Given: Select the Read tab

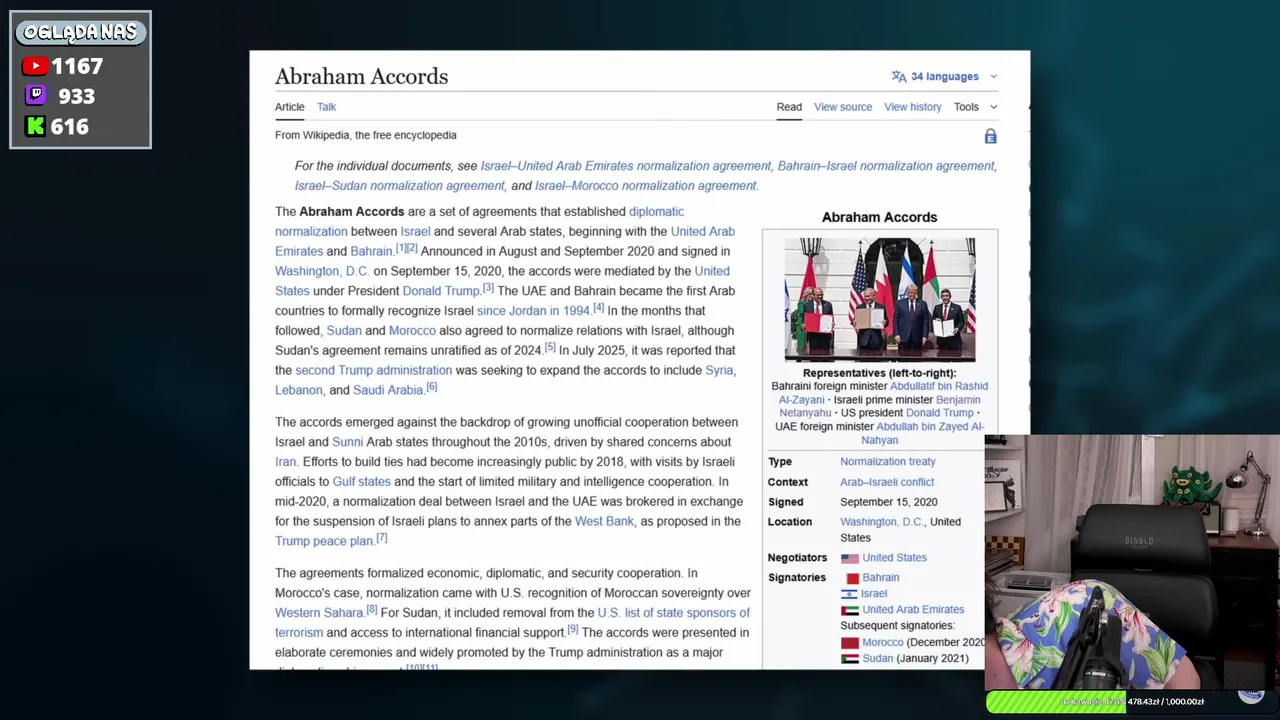Looking at the screenshot, I should pos(789,107).
